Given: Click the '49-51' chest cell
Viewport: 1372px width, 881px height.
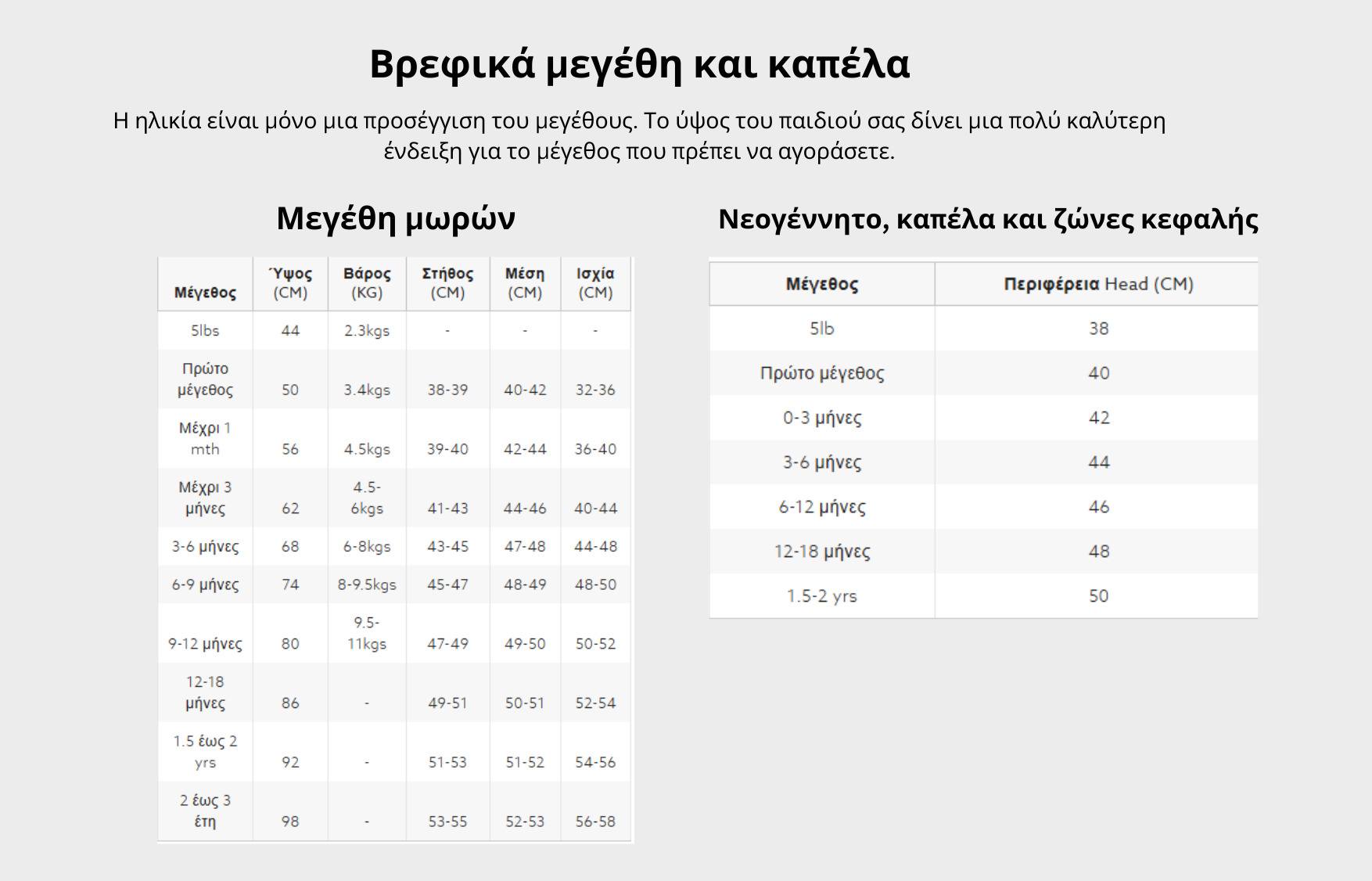Looking at the screenshot, I should pos(447,703).
